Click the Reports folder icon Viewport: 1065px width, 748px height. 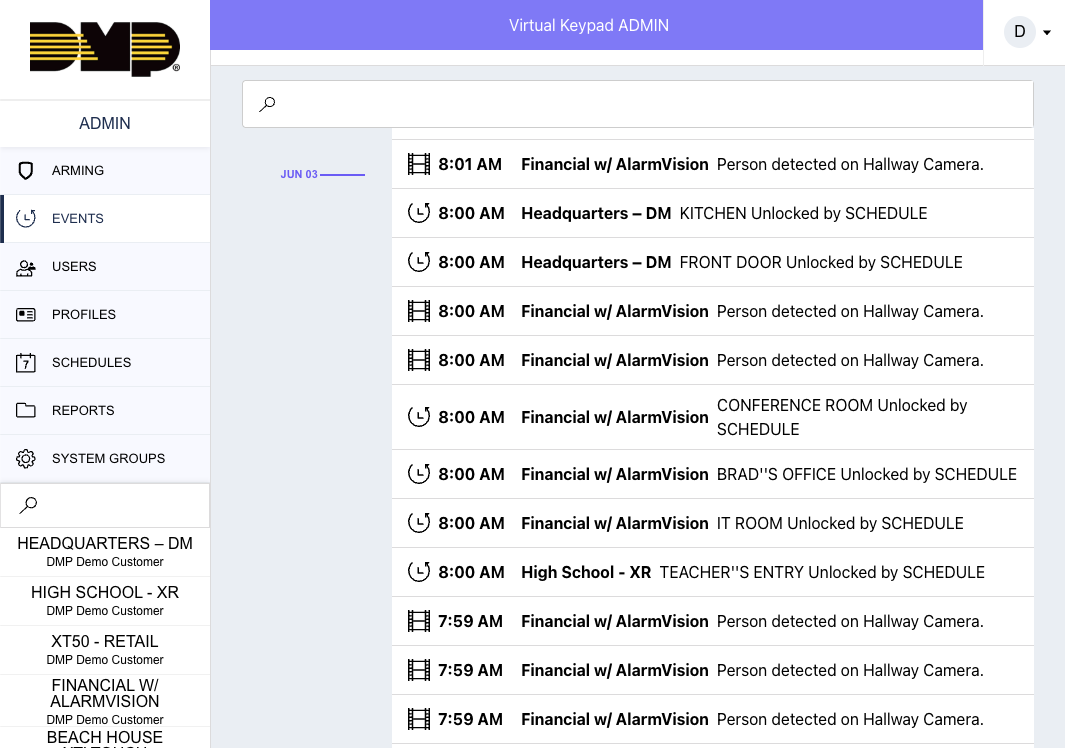click(x=26, y=410)
